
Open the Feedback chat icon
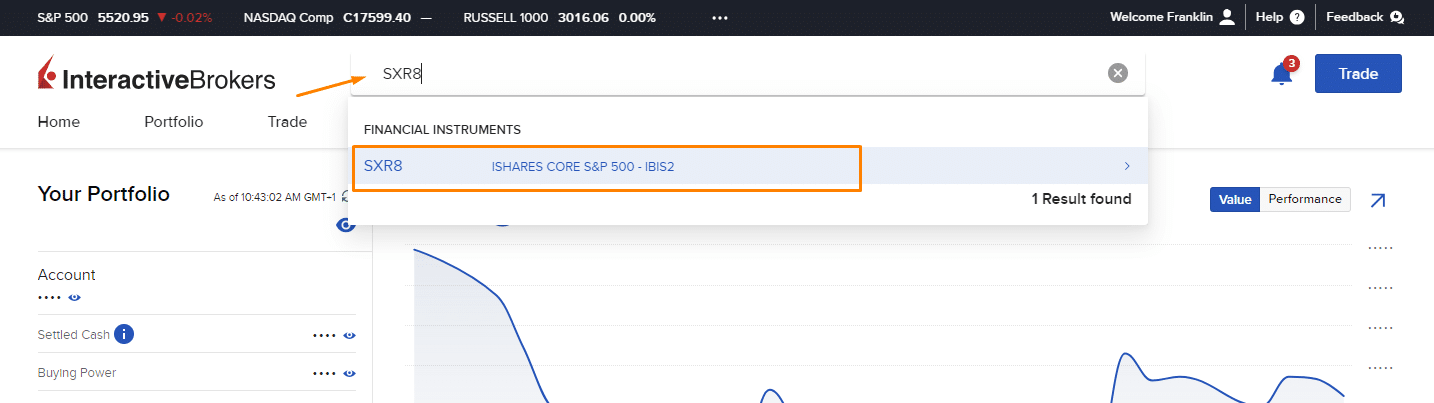[1397, 17]
